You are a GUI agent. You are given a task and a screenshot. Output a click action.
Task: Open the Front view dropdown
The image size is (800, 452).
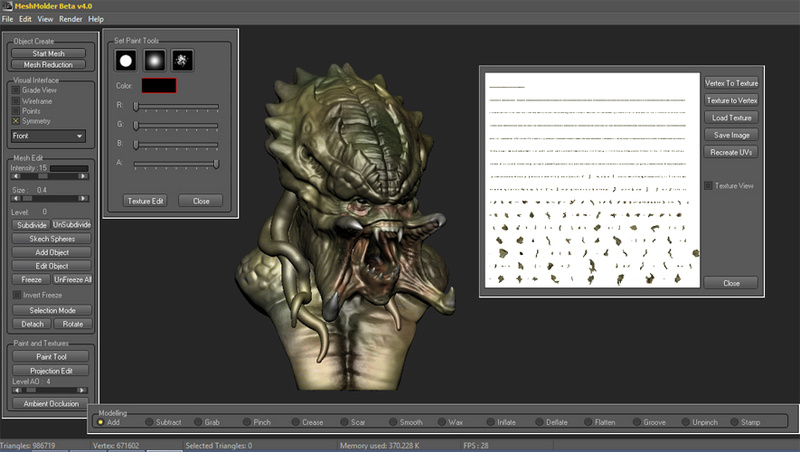pos(48,136)
